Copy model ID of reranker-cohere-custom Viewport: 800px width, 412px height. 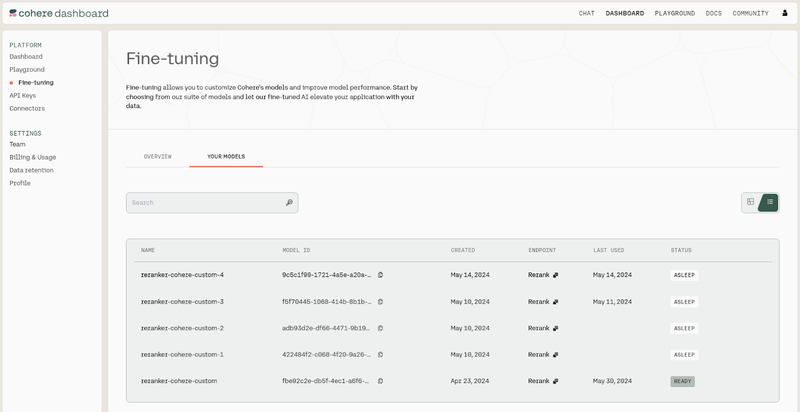tap(380, 381)
